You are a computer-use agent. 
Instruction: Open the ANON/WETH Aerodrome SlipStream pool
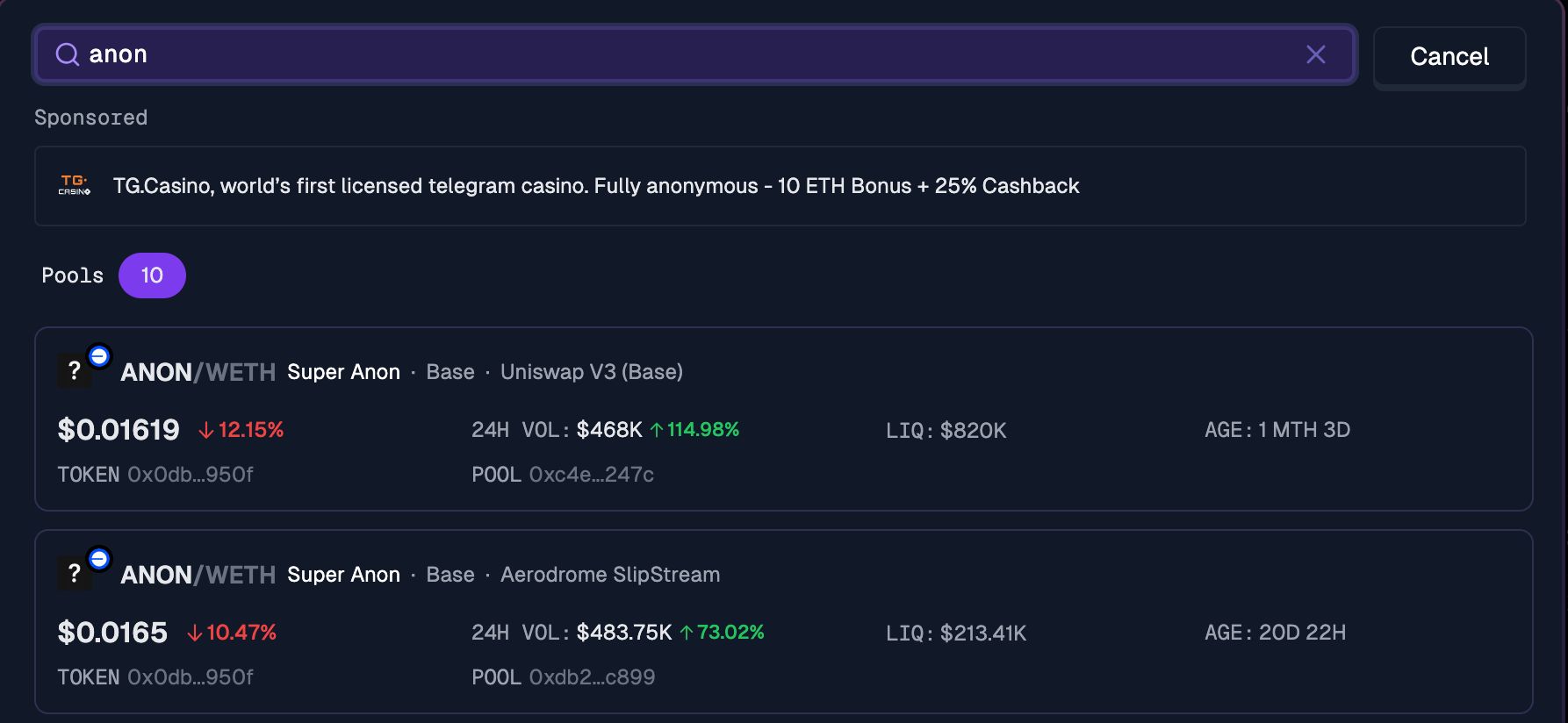click(x=198, y=576)
